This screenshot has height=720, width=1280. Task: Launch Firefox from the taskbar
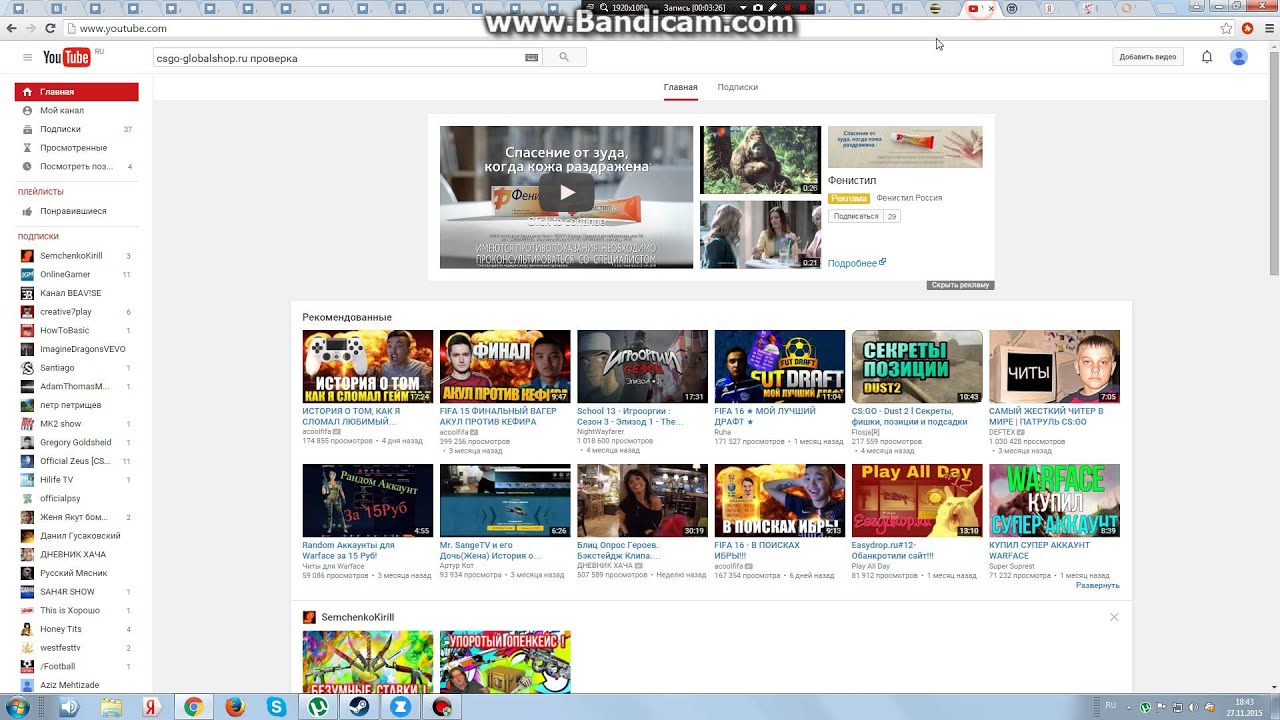235,707
